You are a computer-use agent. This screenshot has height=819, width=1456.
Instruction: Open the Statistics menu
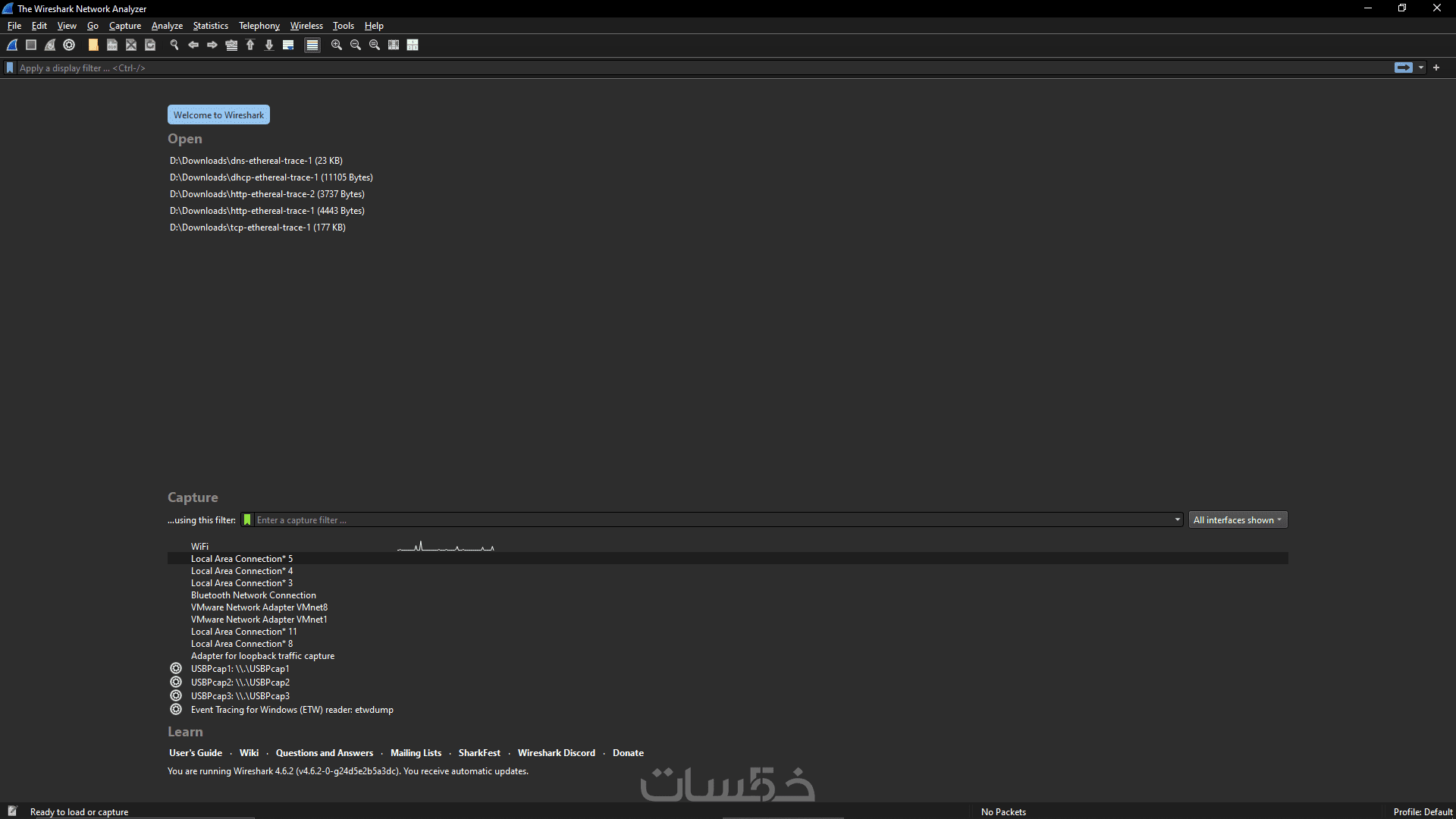[210, 26]
